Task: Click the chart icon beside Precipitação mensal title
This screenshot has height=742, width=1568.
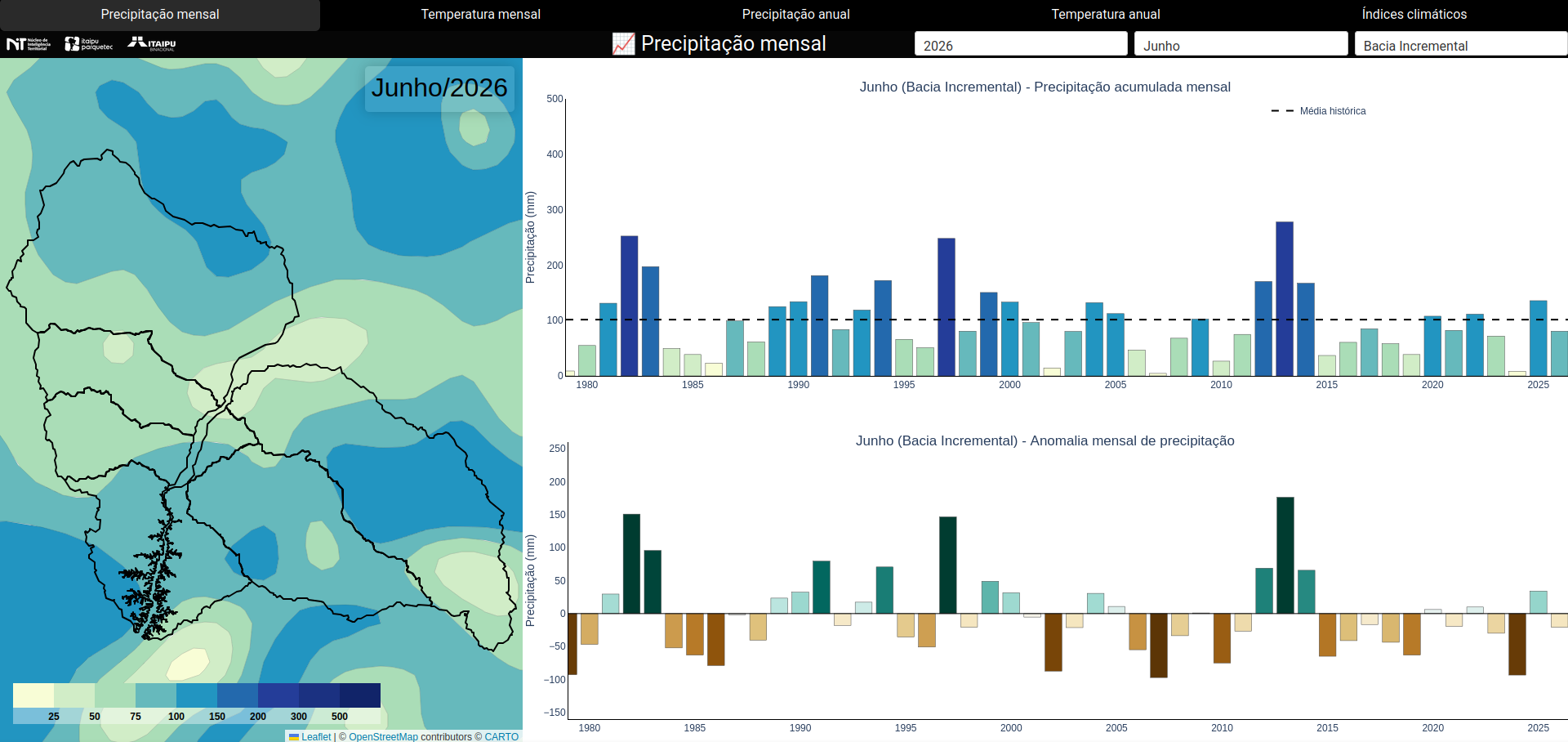Action: click(623, 44)
